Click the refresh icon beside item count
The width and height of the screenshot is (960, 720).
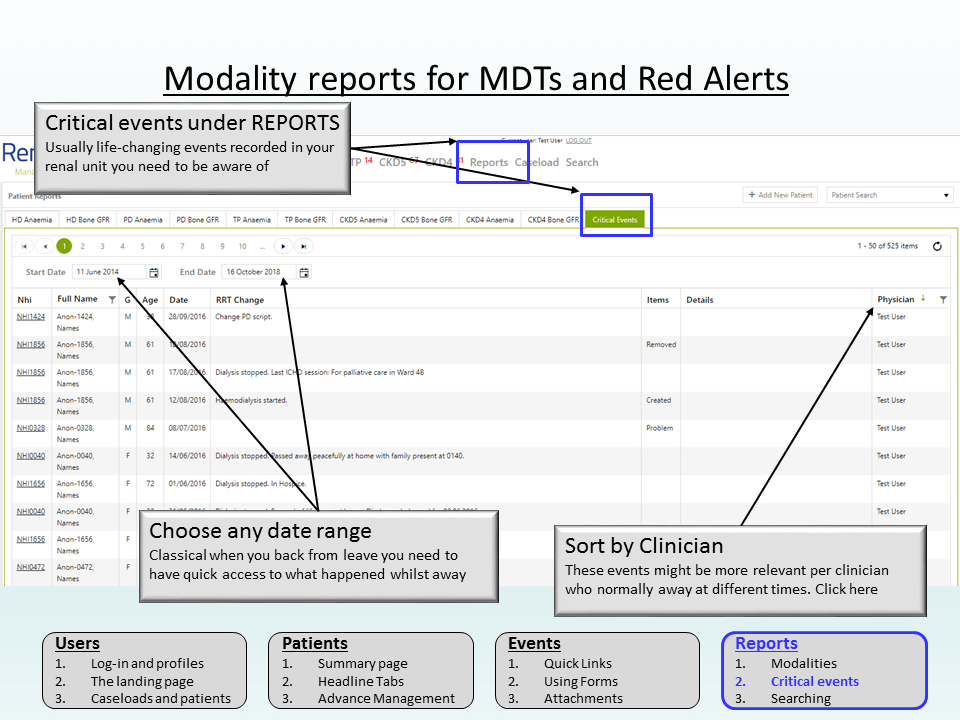[x=937, y=246]
